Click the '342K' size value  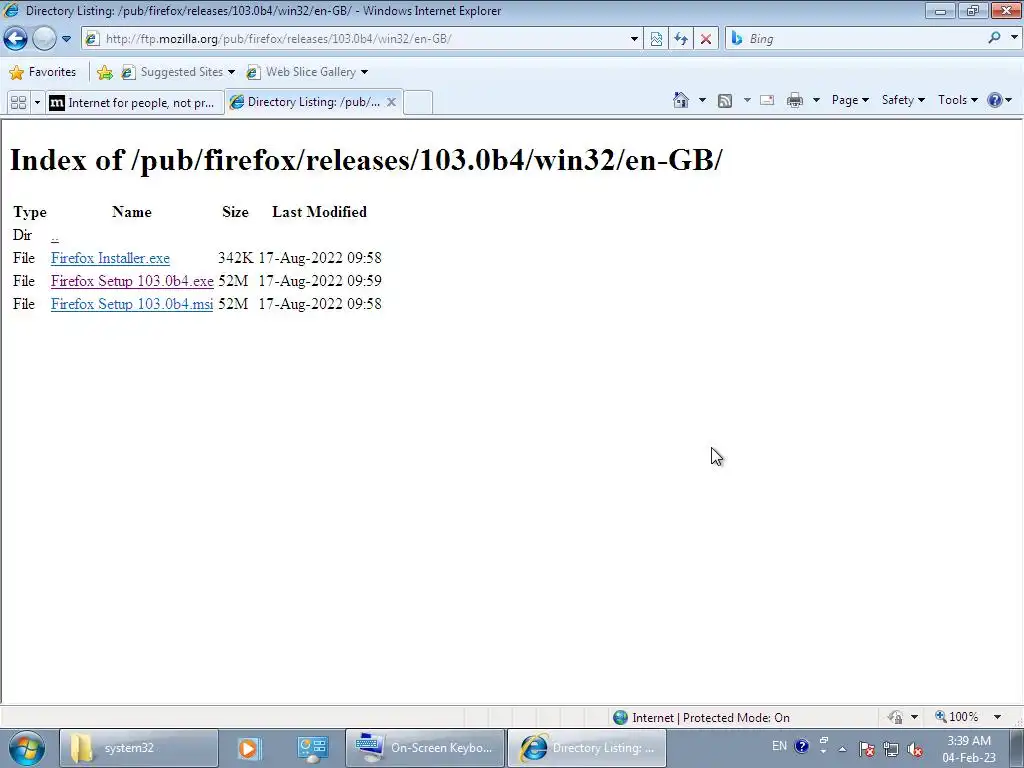[235, 258]
